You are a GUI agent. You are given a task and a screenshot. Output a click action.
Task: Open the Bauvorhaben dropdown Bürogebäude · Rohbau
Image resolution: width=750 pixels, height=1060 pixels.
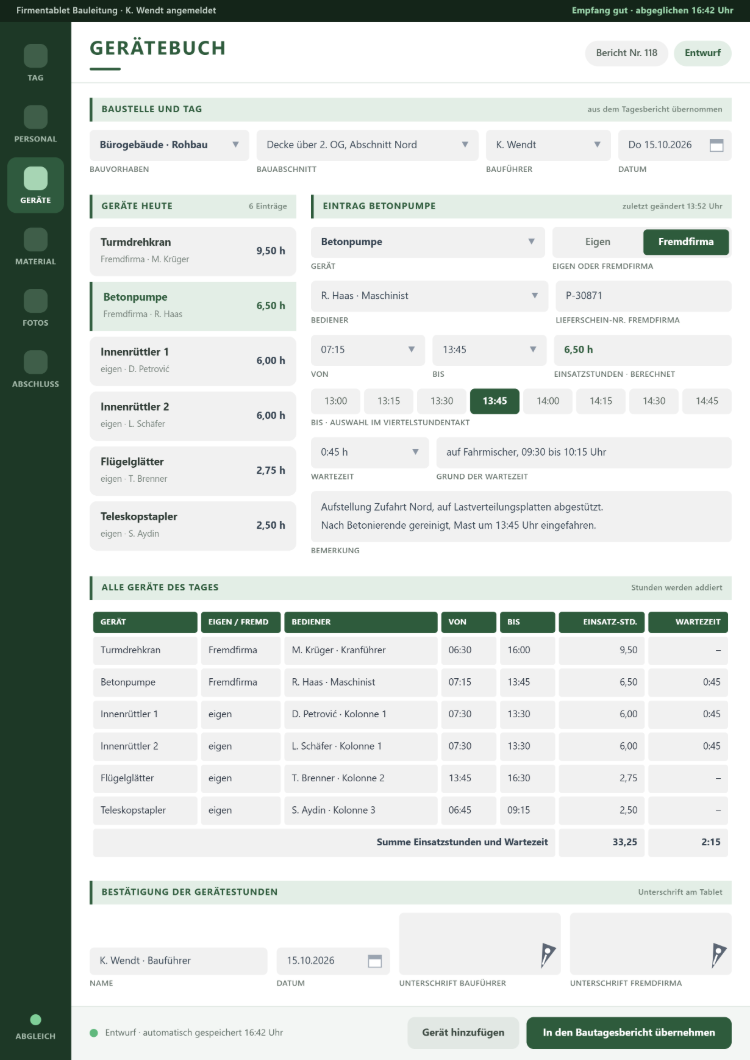pyautogui.click(x=169, y=145)
